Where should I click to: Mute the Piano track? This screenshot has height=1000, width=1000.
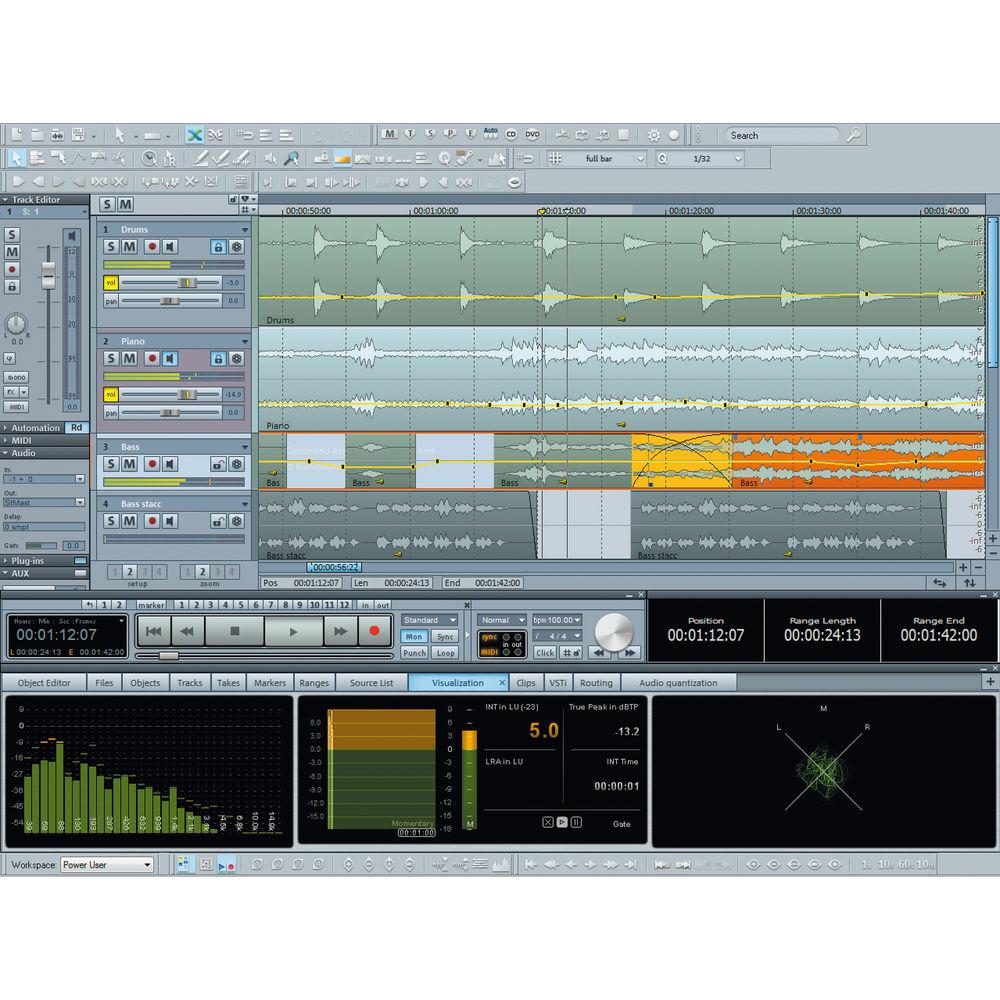(130, 359)
